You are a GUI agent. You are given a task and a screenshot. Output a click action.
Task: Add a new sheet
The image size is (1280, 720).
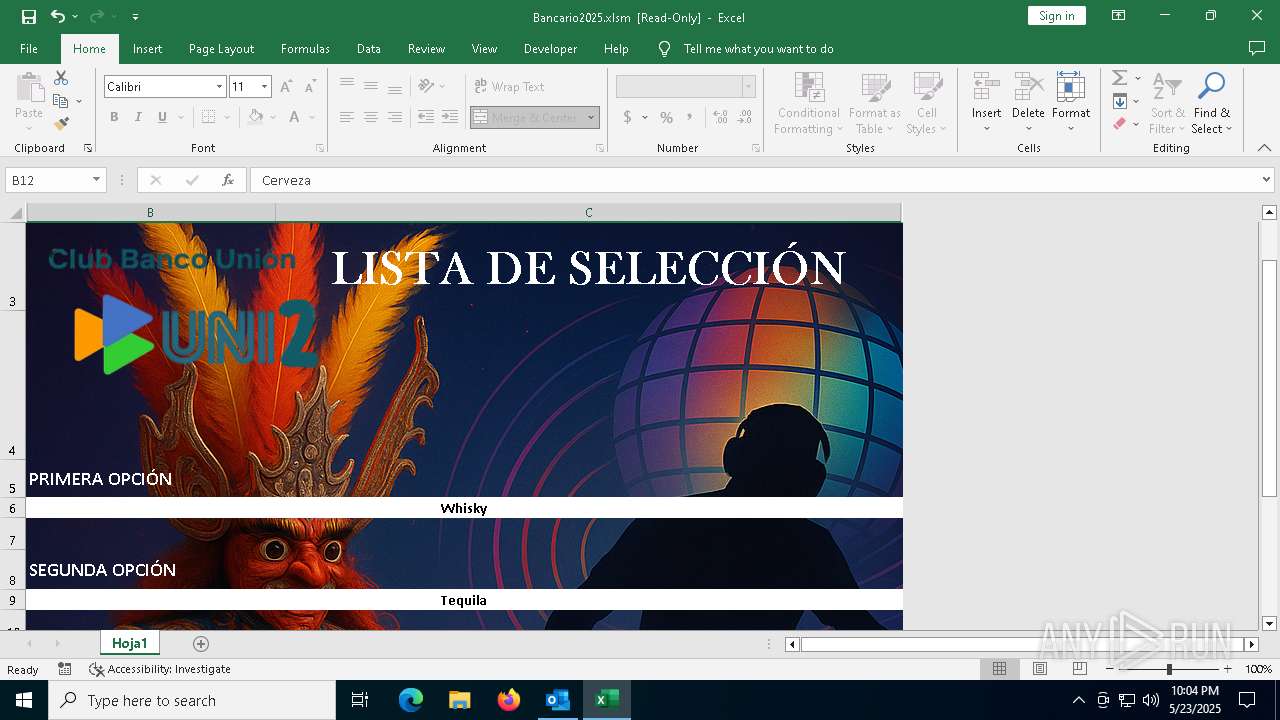coord(201,644)
